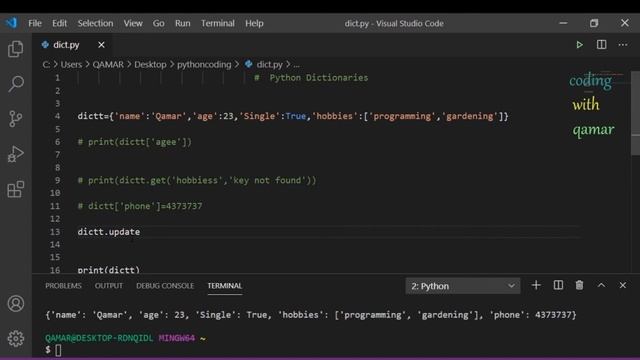Open editor More Actions ellipsis menu
Viewport: 640px width, 360px height.
[622, 44]
